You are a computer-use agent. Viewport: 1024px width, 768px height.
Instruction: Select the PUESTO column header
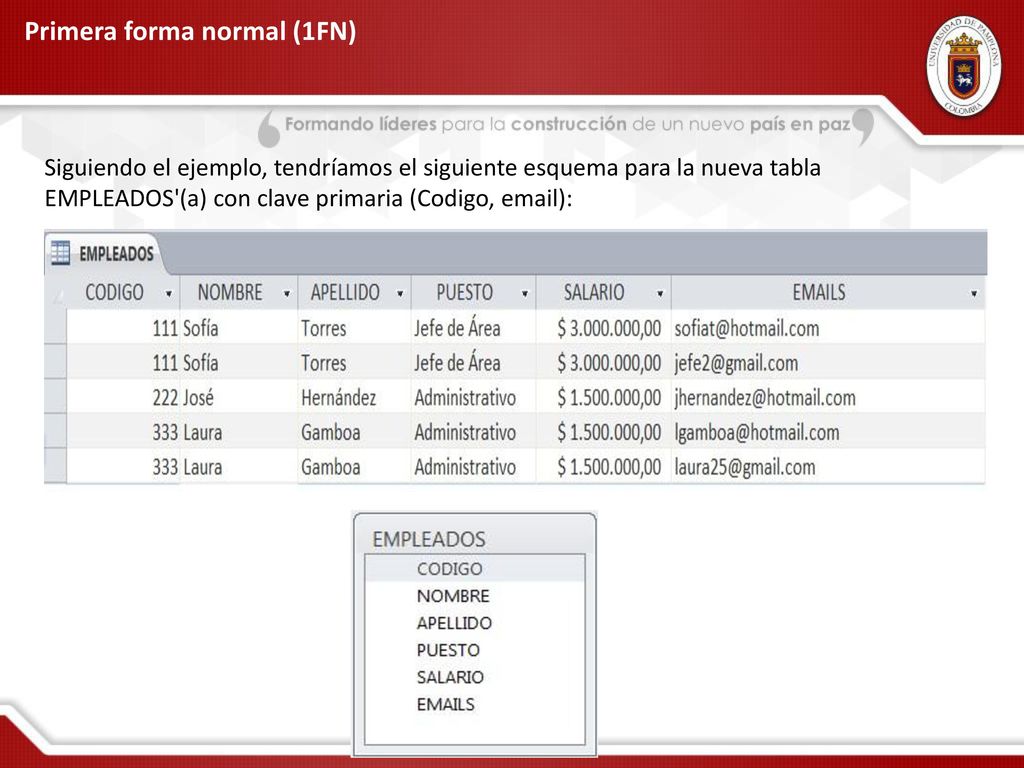tap(474, 293)
